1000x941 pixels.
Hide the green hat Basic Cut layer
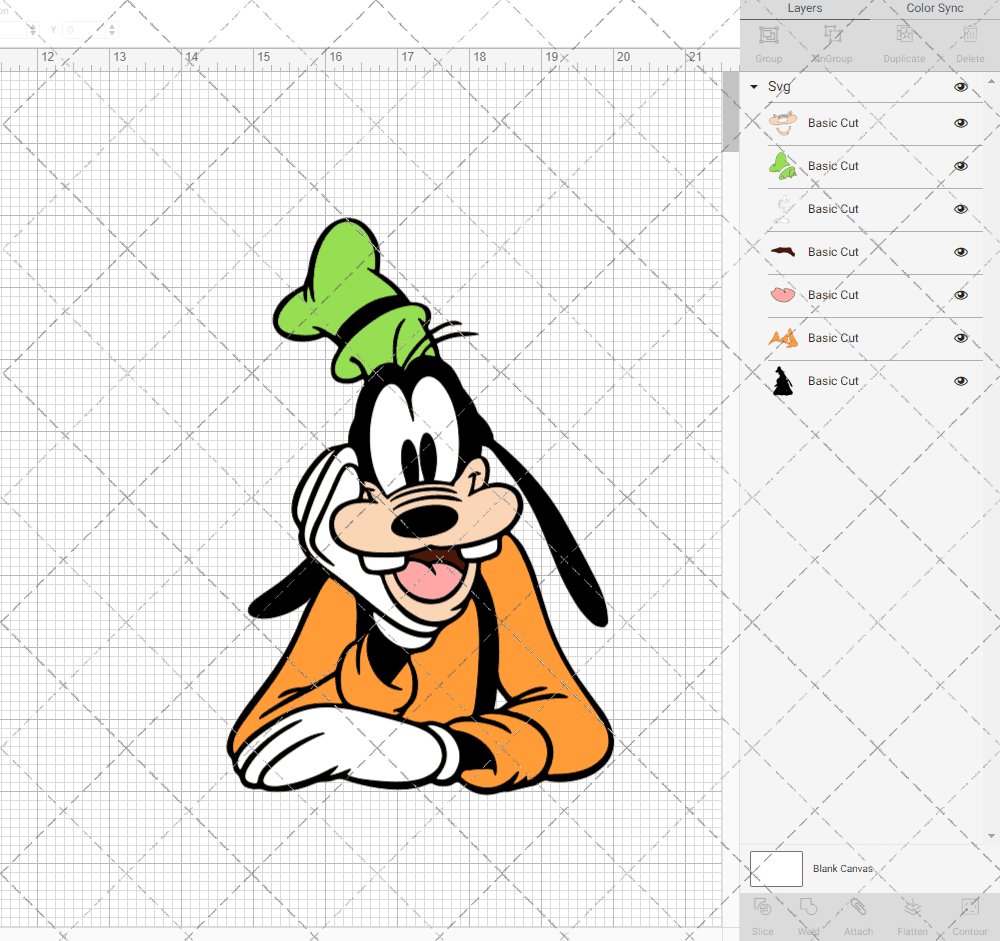960,166
